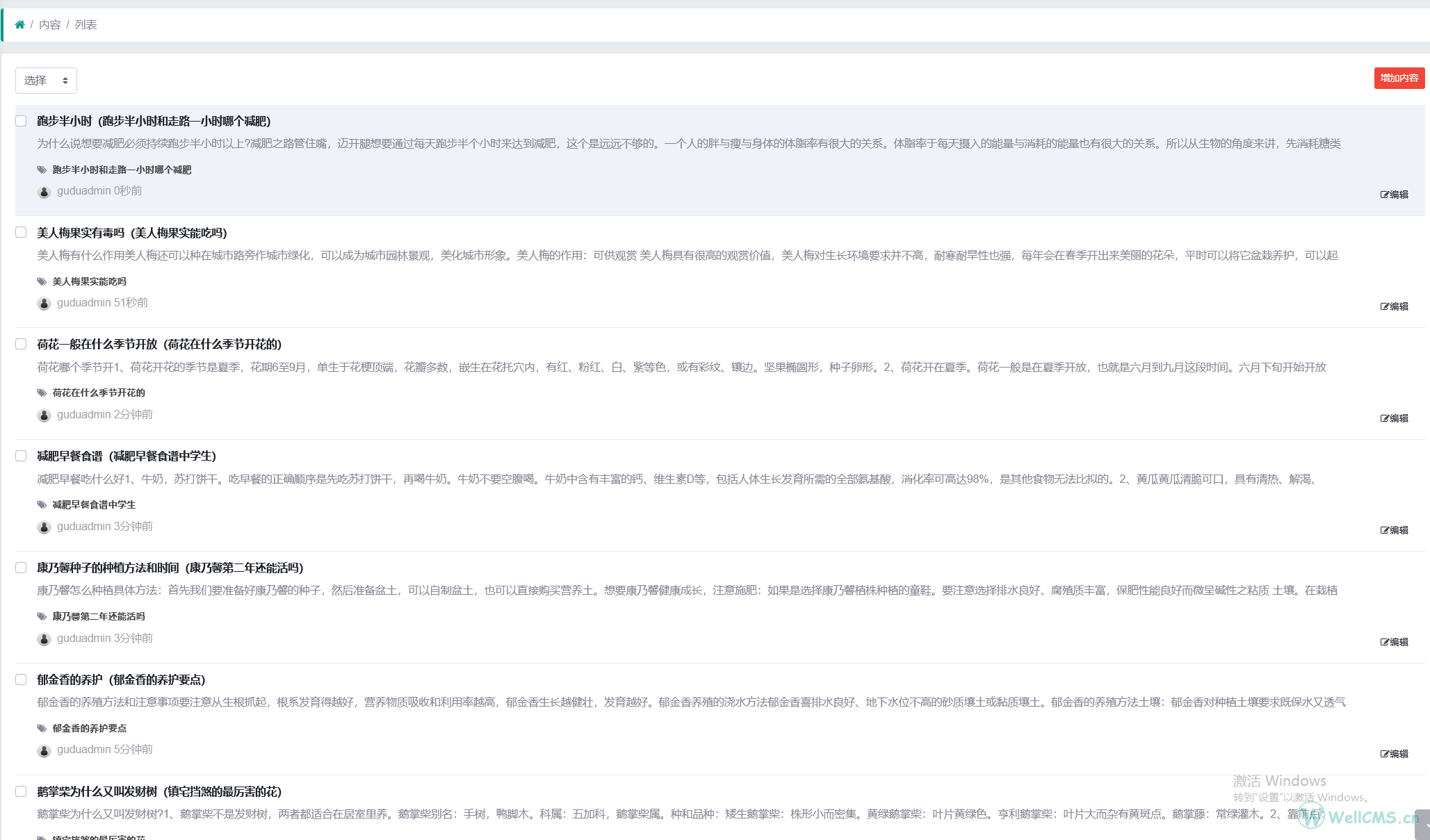Screen dimensions: 1430x840
Task: Click 列表 breadcrumb item
Action: coord(86,24)
